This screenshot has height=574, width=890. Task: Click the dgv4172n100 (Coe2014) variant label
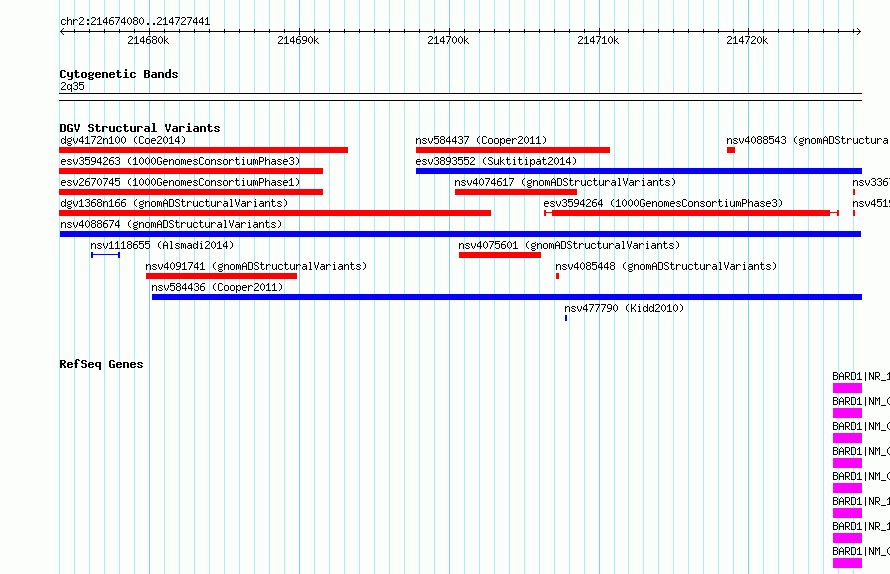coord(123,140)
